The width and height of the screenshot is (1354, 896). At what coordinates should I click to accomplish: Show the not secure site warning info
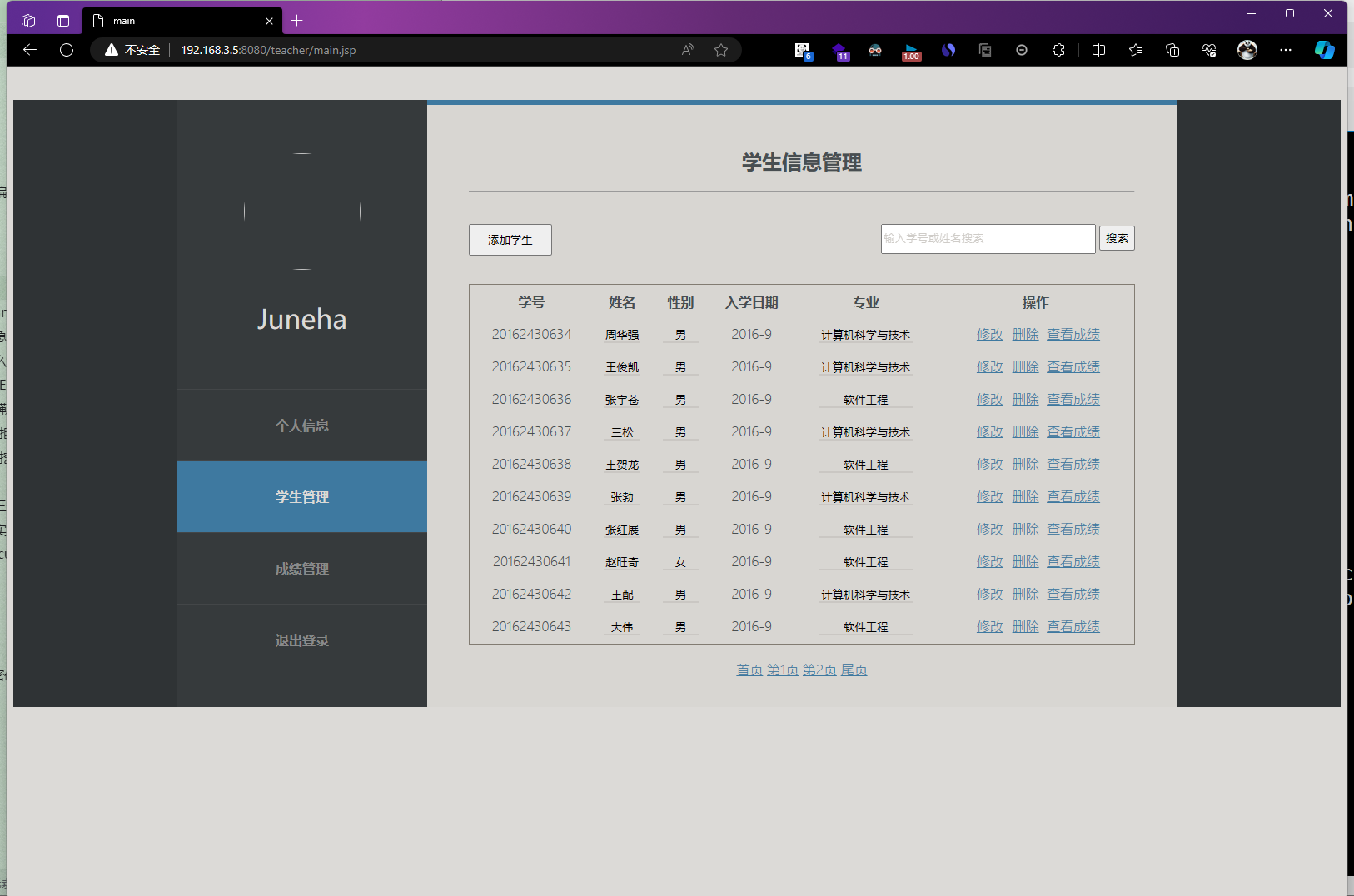[x=132, y=50]
